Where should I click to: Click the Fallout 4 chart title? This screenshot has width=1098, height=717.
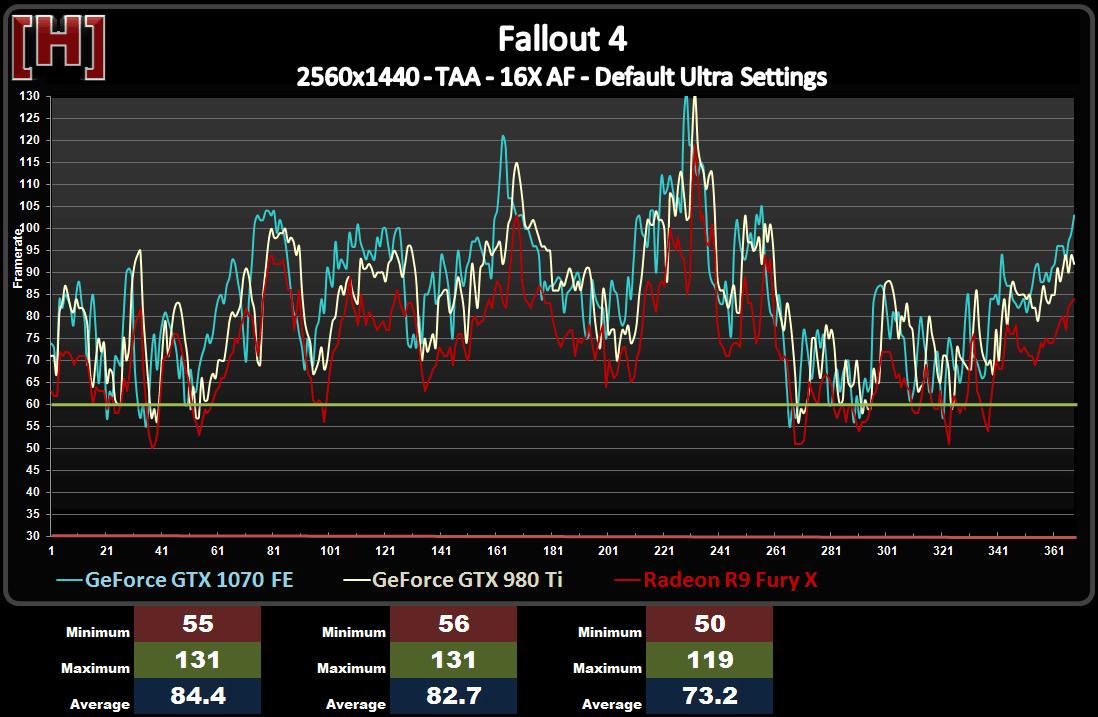coord(562,39)
